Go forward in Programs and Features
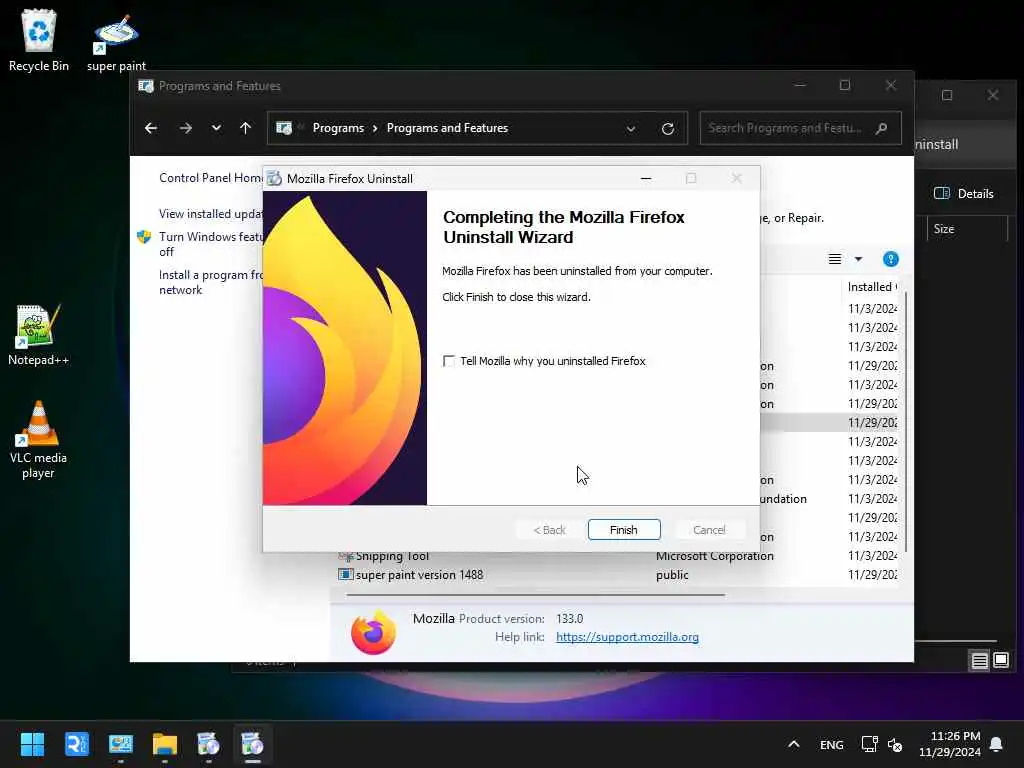This screenshot has width=1024, height=768. [185, 128]
